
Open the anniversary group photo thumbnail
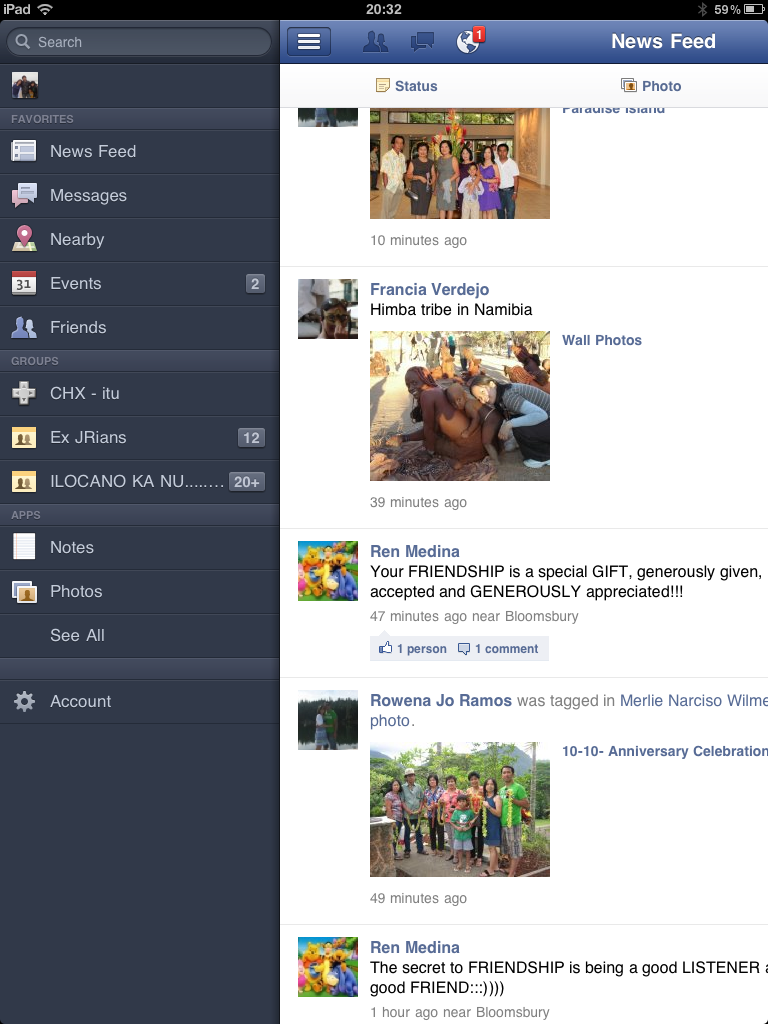point(460,809)
